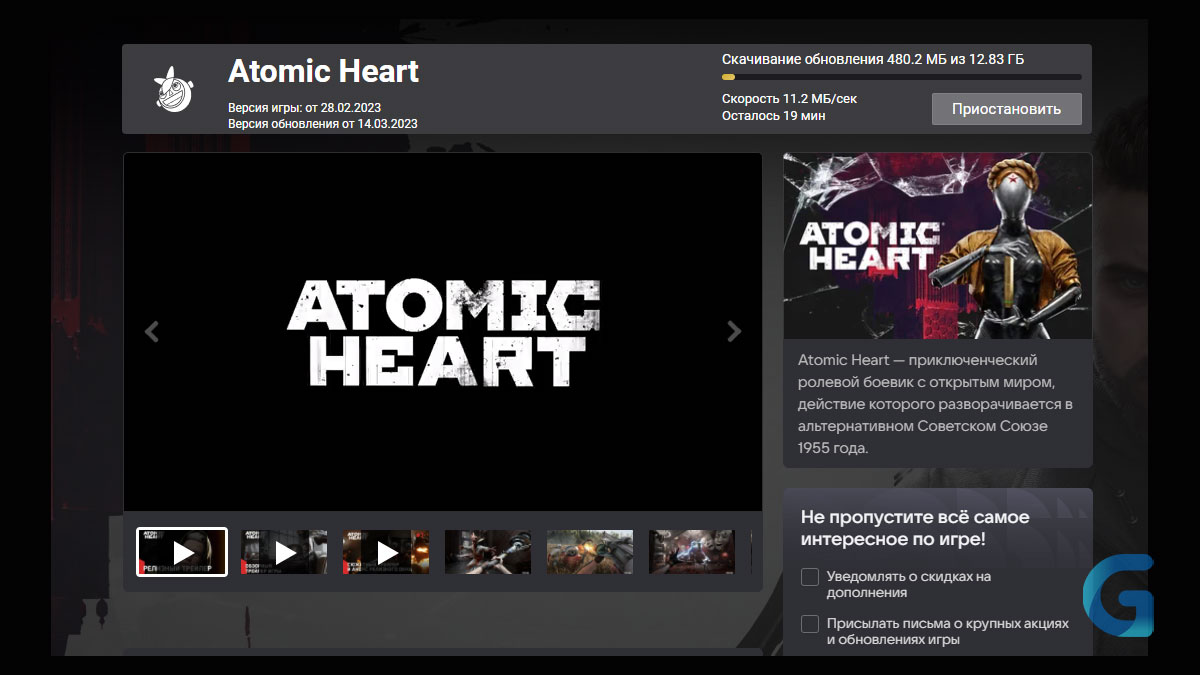Pause the download with Приостановить button
This screenshot has height=675, width=1200.
tap(1007, 109)
